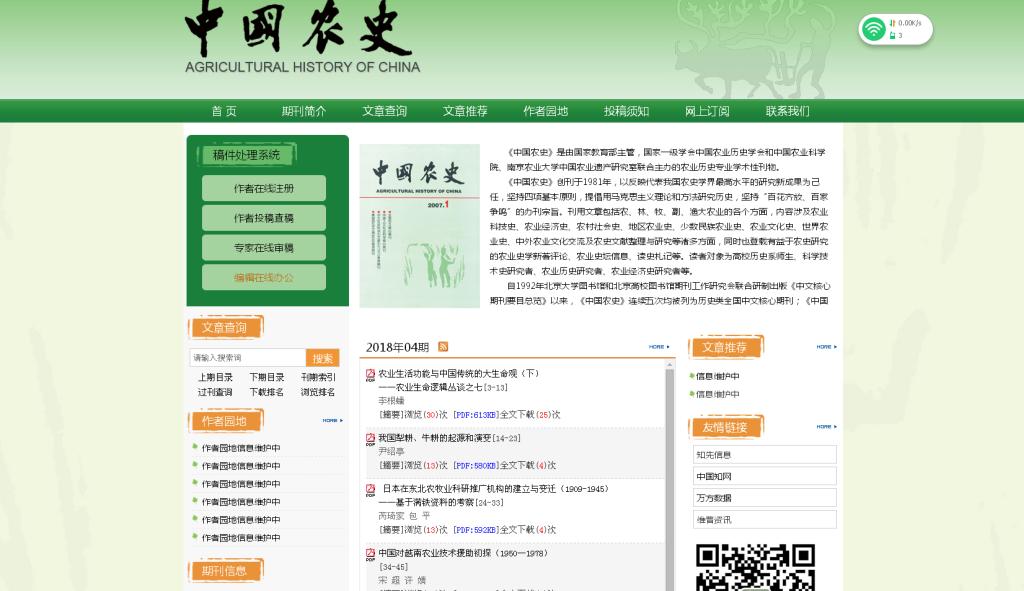1024x591 pixels.
Task: Open the 网上订阅 menu item
Action: point(707,111)
